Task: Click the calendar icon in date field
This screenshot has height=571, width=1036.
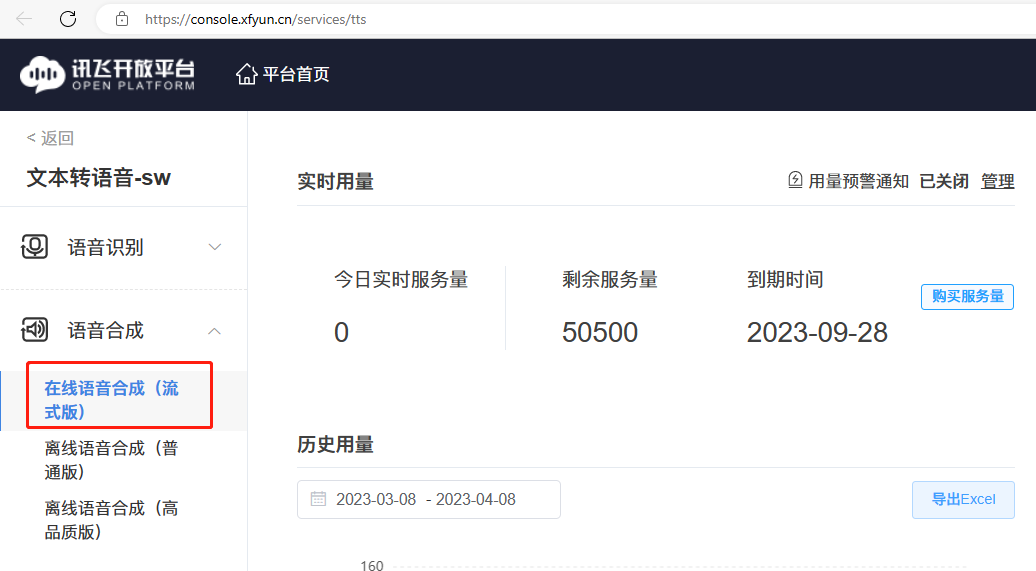Action: pyautogui.click(x=318, y=499)
